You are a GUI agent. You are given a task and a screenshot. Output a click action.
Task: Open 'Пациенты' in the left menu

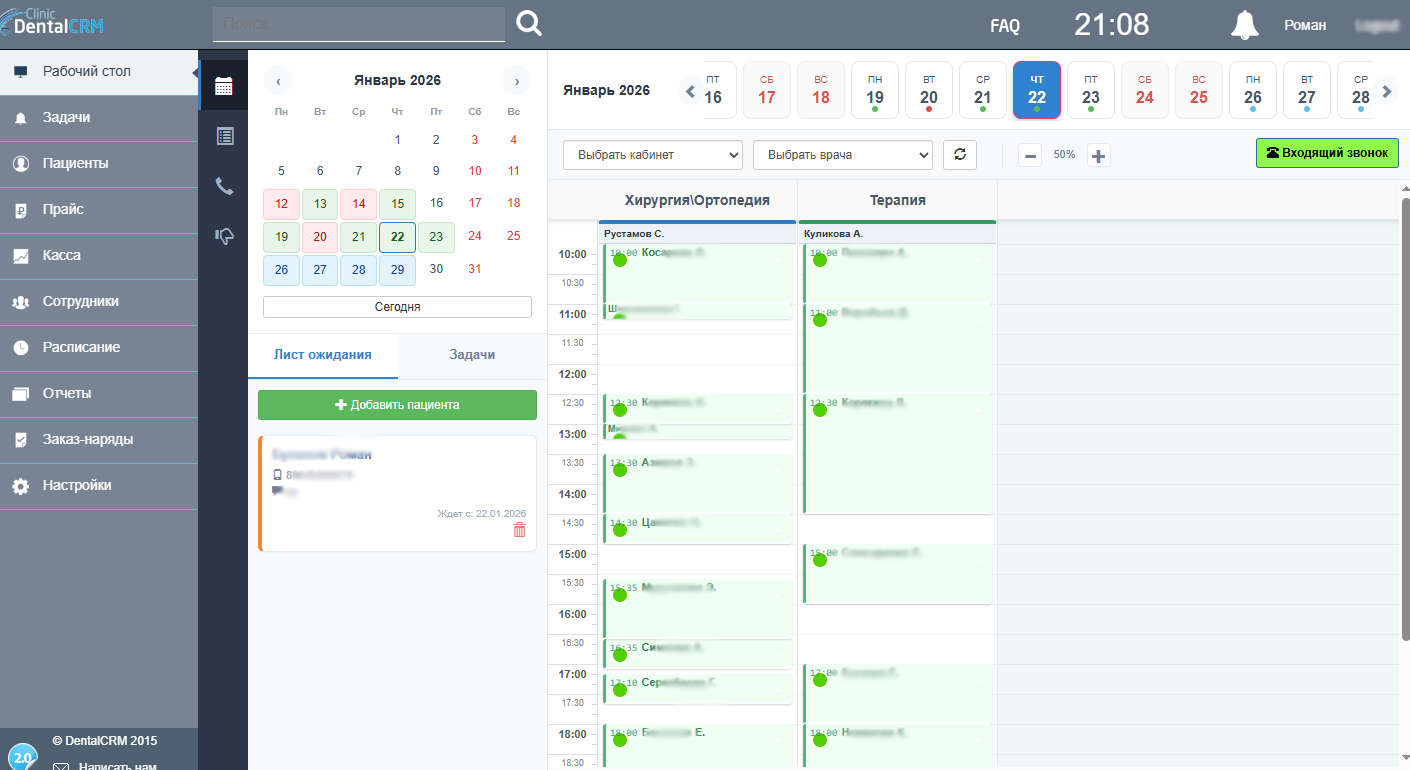[76, 163]
